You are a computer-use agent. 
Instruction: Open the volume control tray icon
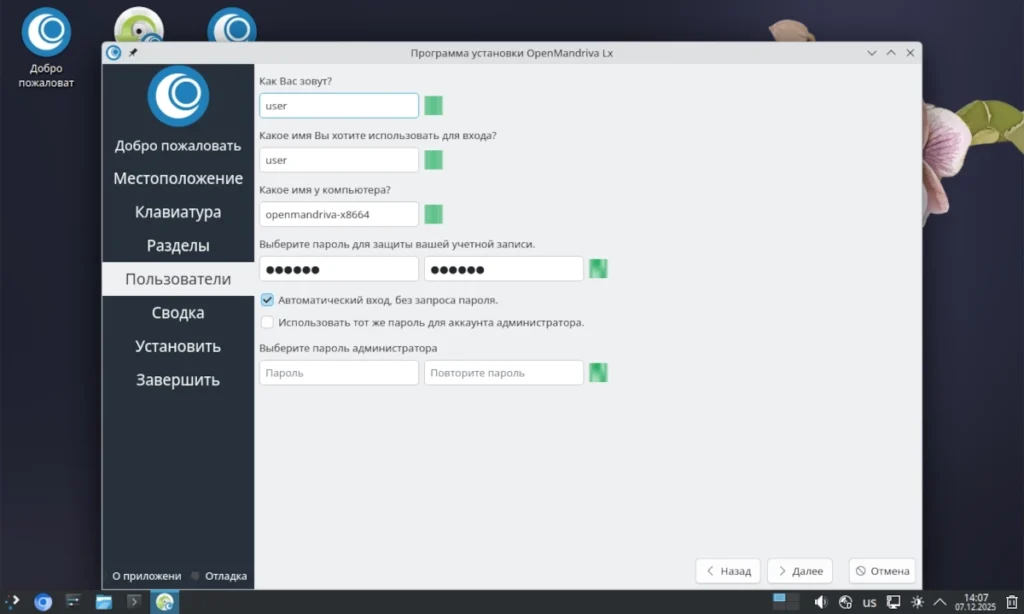pyautogui.click(x=821, y=602)
